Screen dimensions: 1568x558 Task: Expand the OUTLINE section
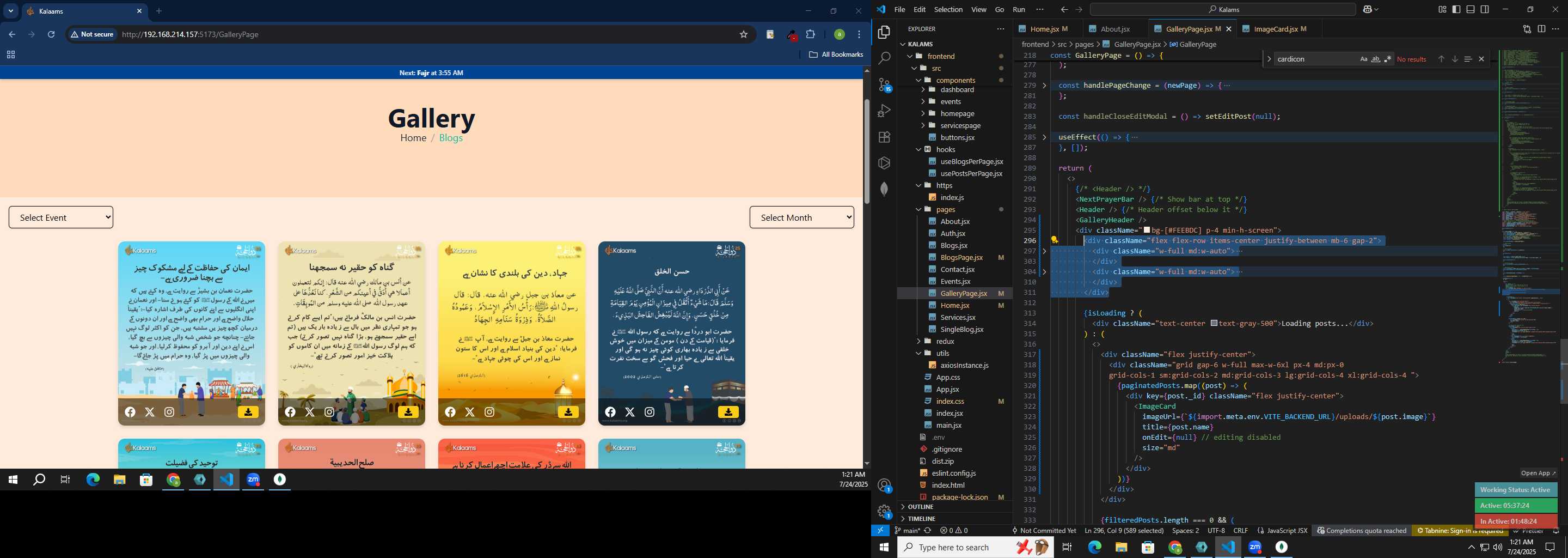pyautogui.click(x=920, y=507)
